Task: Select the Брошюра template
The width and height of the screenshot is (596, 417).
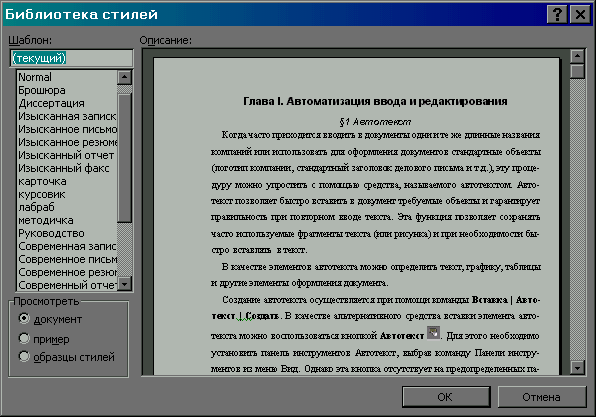Action: tap(42, 90)
